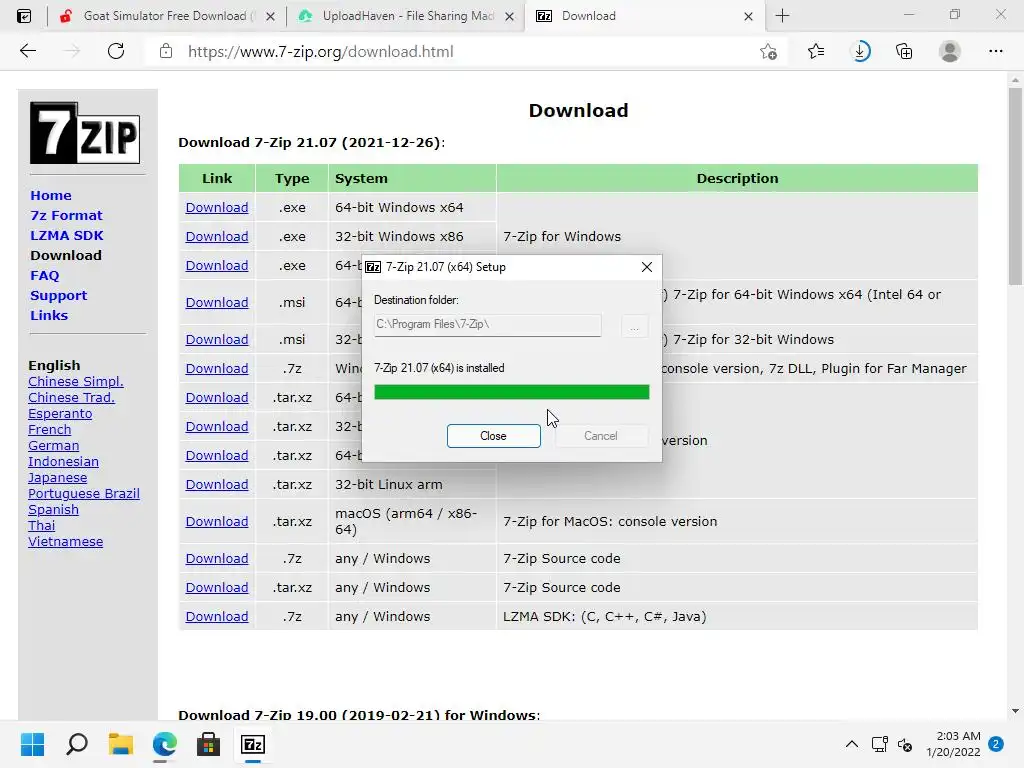The height and width of the screenshot is (768, 1024).
Task: Download the 64-bit Windows x64 exe
Action: 217,208
